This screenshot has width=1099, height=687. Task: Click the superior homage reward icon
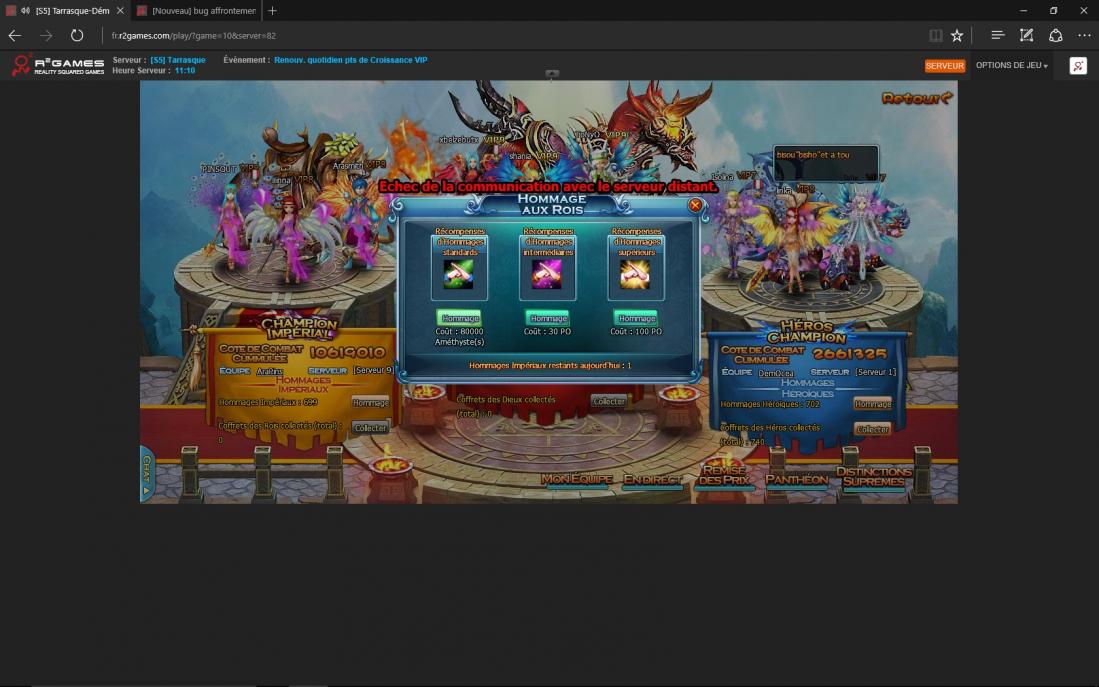(x=635, y=274)
